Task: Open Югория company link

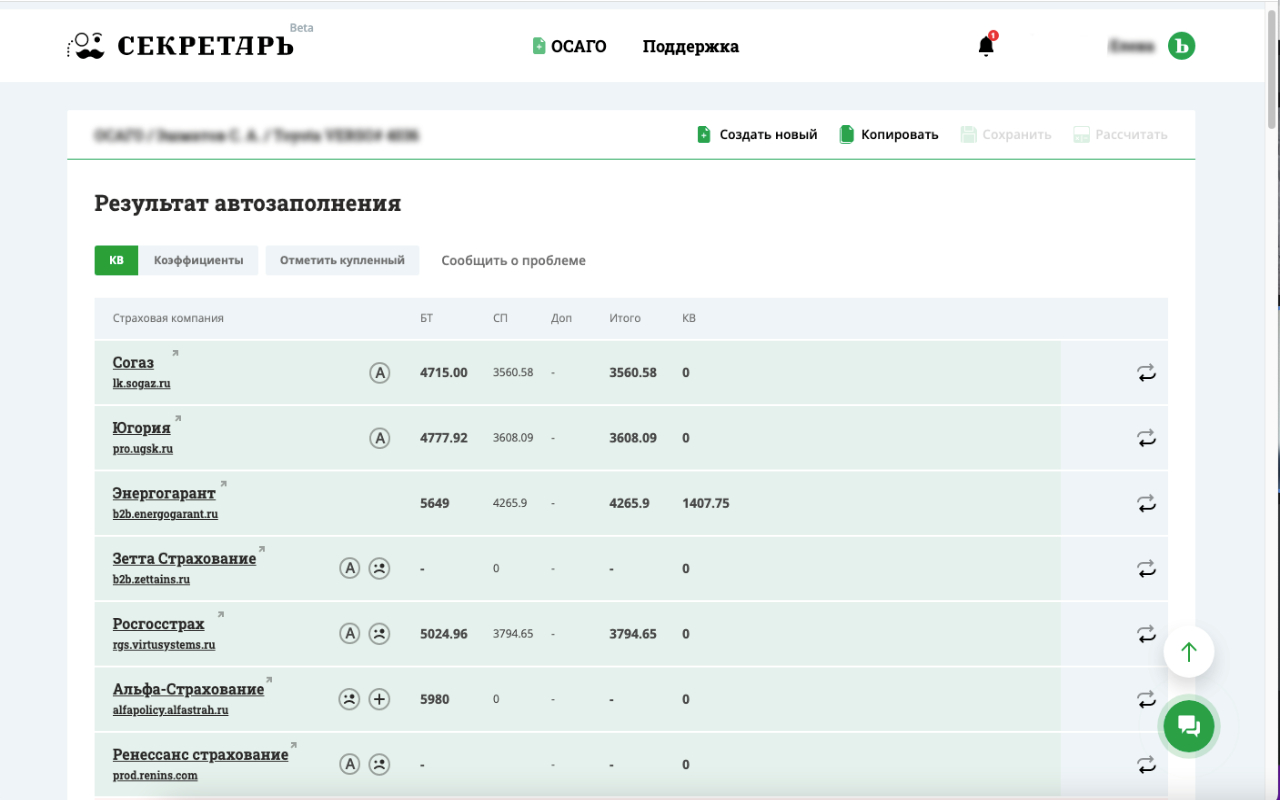Action: tap(141, 428)
